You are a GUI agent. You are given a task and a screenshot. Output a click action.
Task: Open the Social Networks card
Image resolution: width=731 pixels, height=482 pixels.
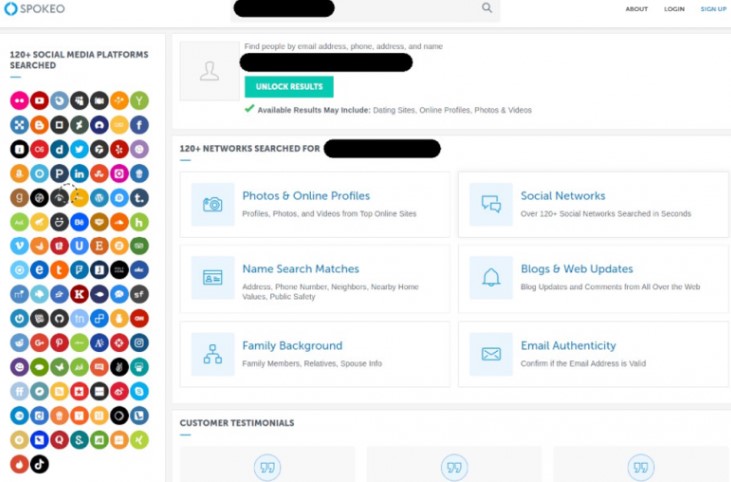point(593,205)
